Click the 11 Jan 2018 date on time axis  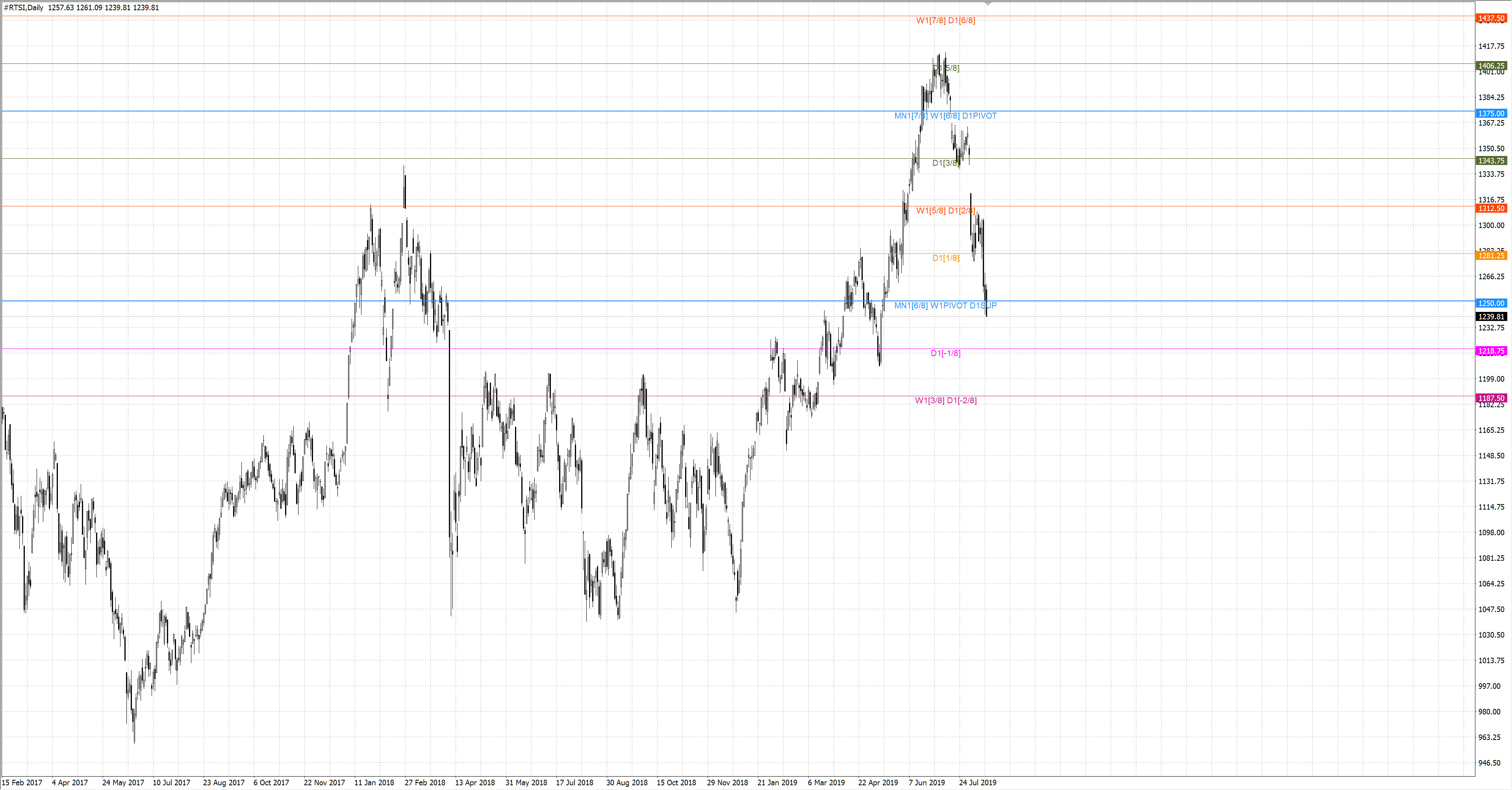[374, 783]
